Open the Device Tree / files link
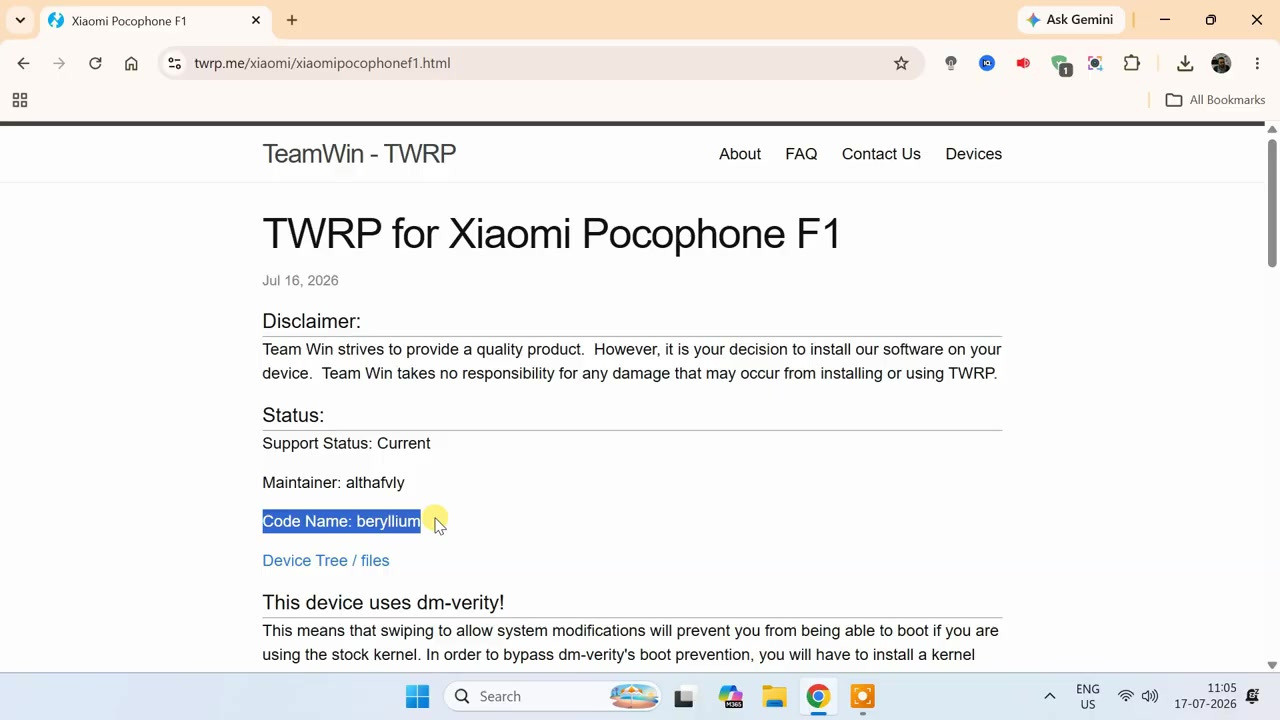 [x=326, y=560]
